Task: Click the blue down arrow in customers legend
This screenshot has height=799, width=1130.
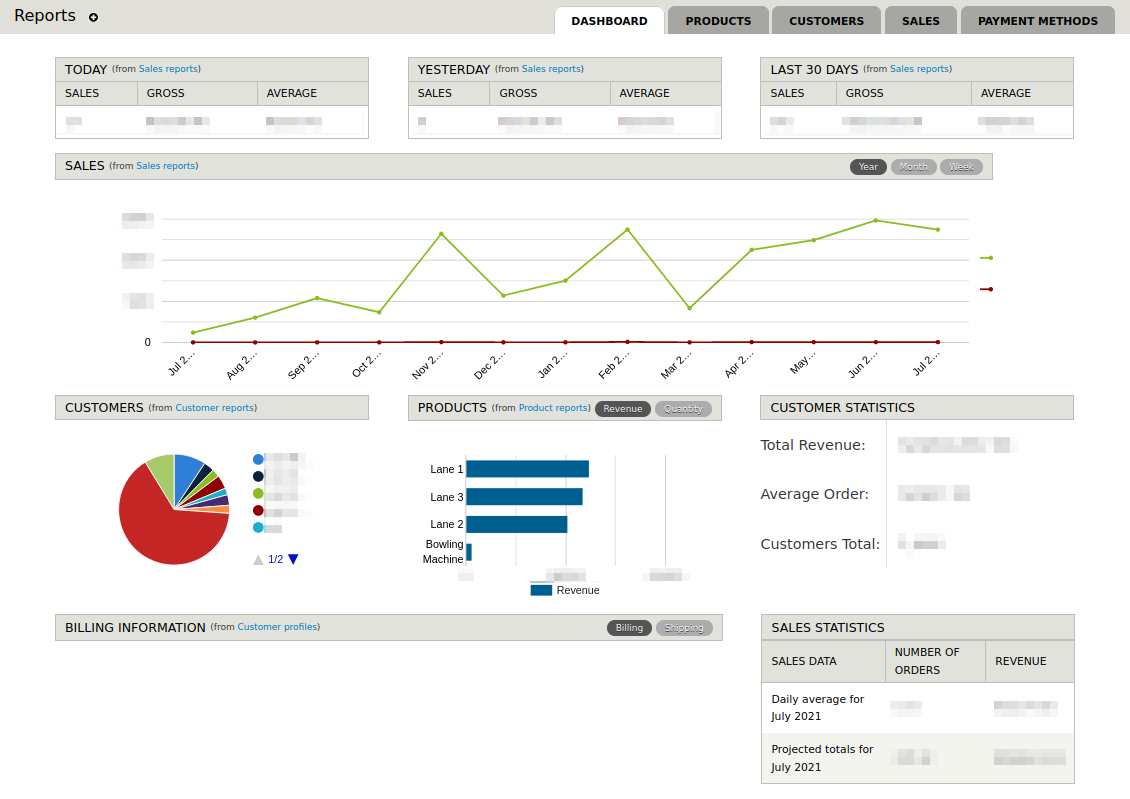Action: click(x=293, y=559)
